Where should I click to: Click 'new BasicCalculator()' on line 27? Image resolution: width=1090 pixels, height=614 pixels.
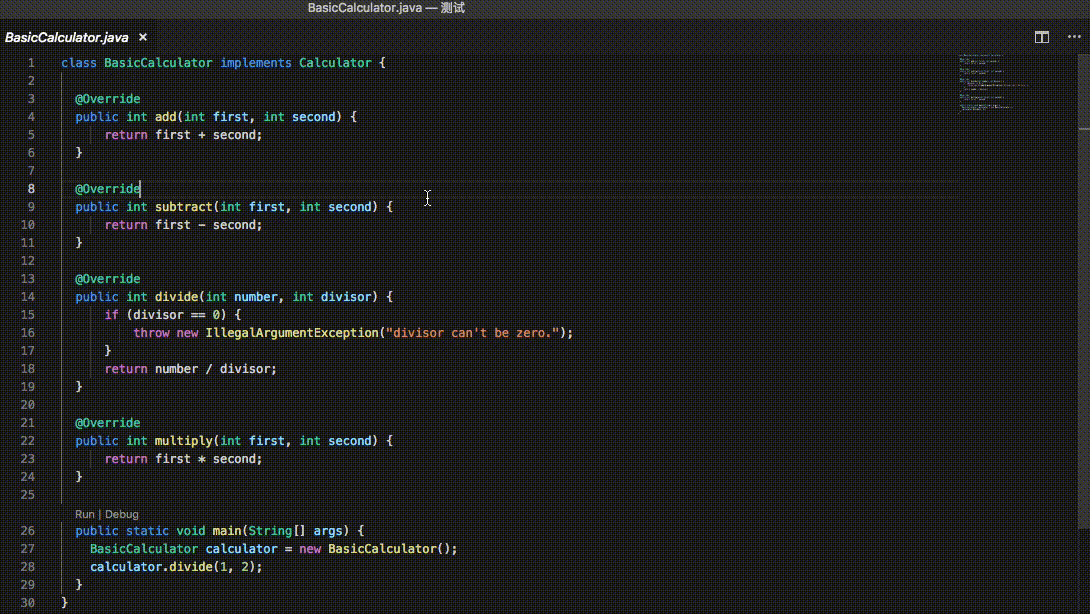pyautogui.click(x=375, y=549)
